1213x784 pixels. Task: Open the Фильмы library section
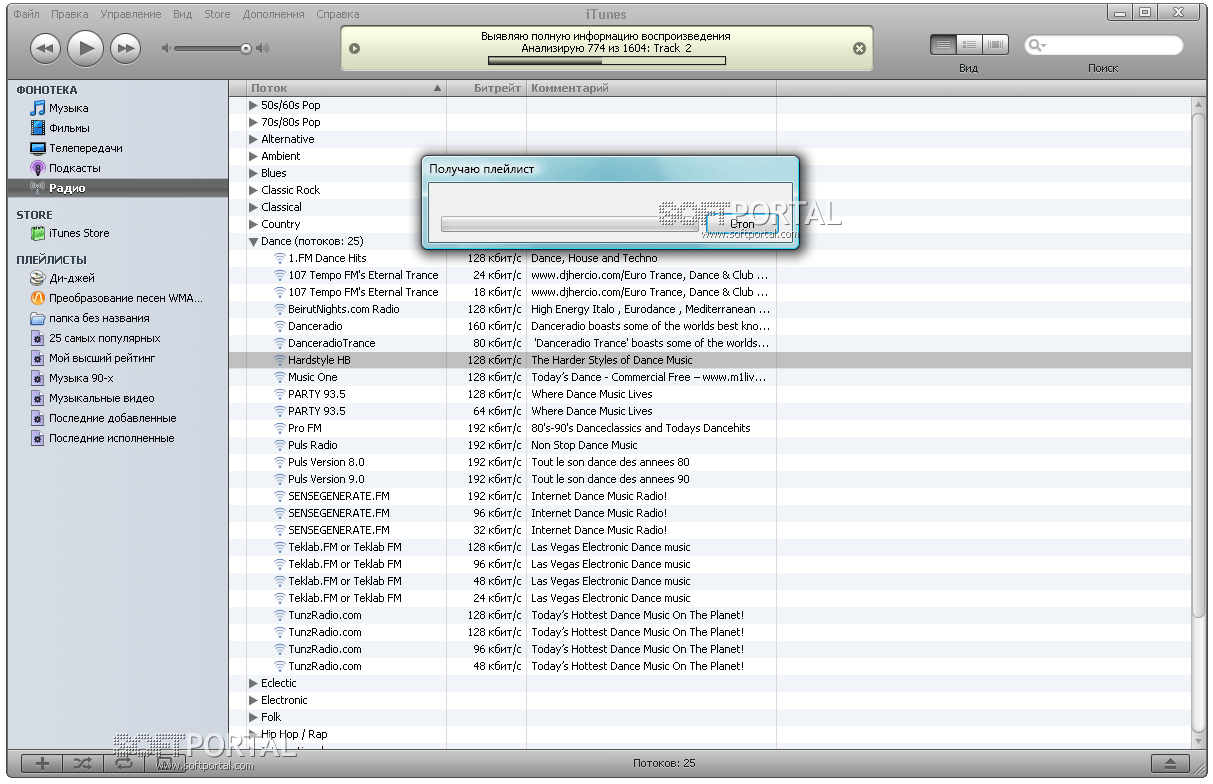(68, 128)
